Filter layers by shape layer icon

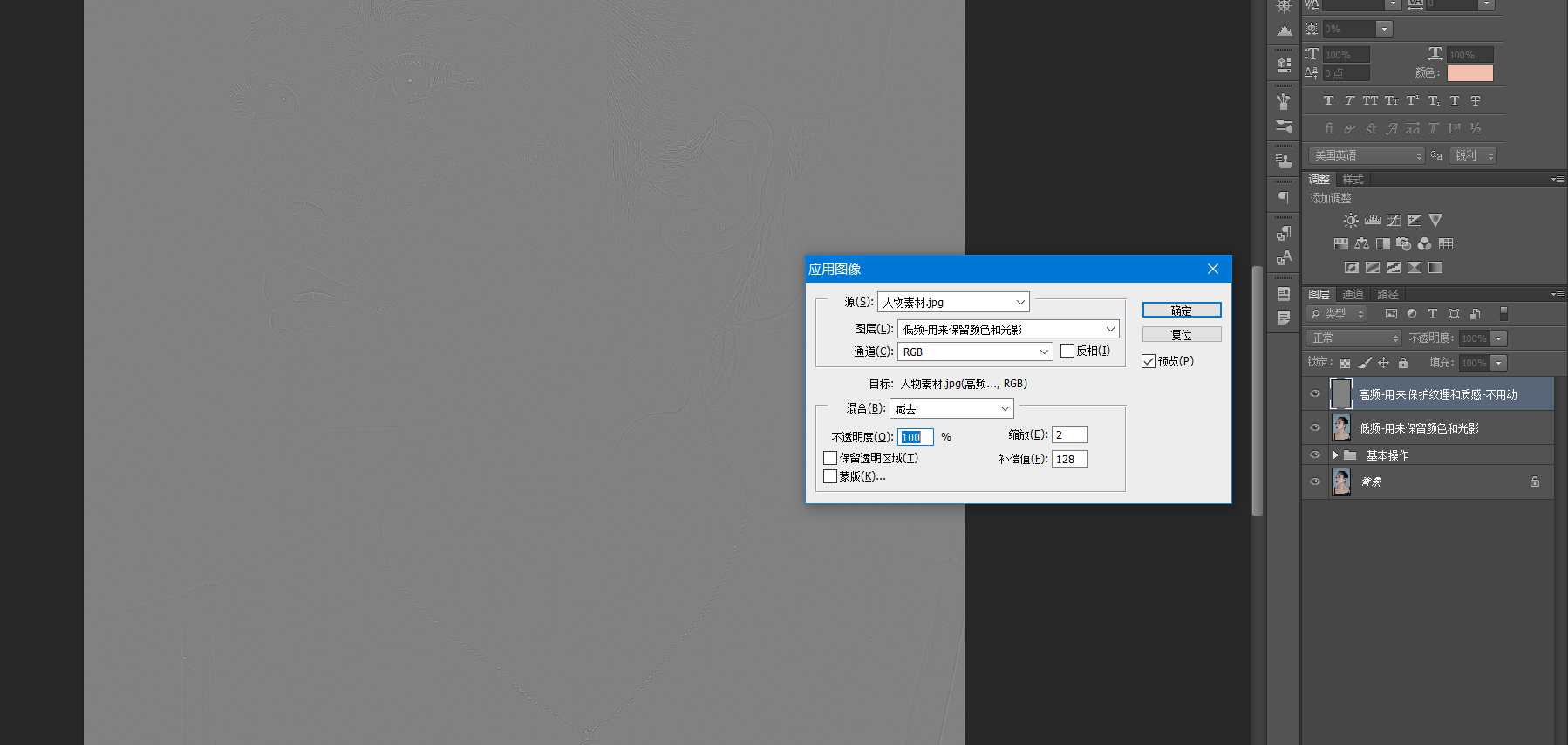tap(1454, 313)
